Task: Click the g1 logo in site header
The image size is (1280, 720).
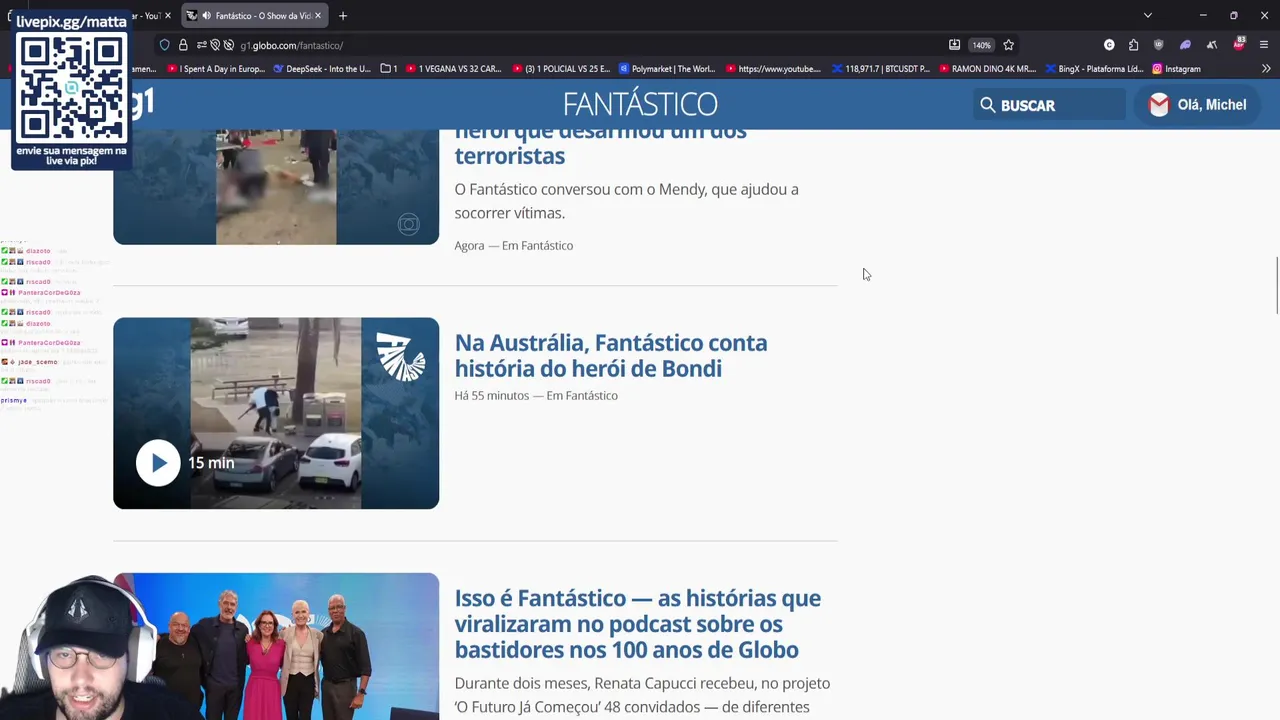Action: [141, 102]
